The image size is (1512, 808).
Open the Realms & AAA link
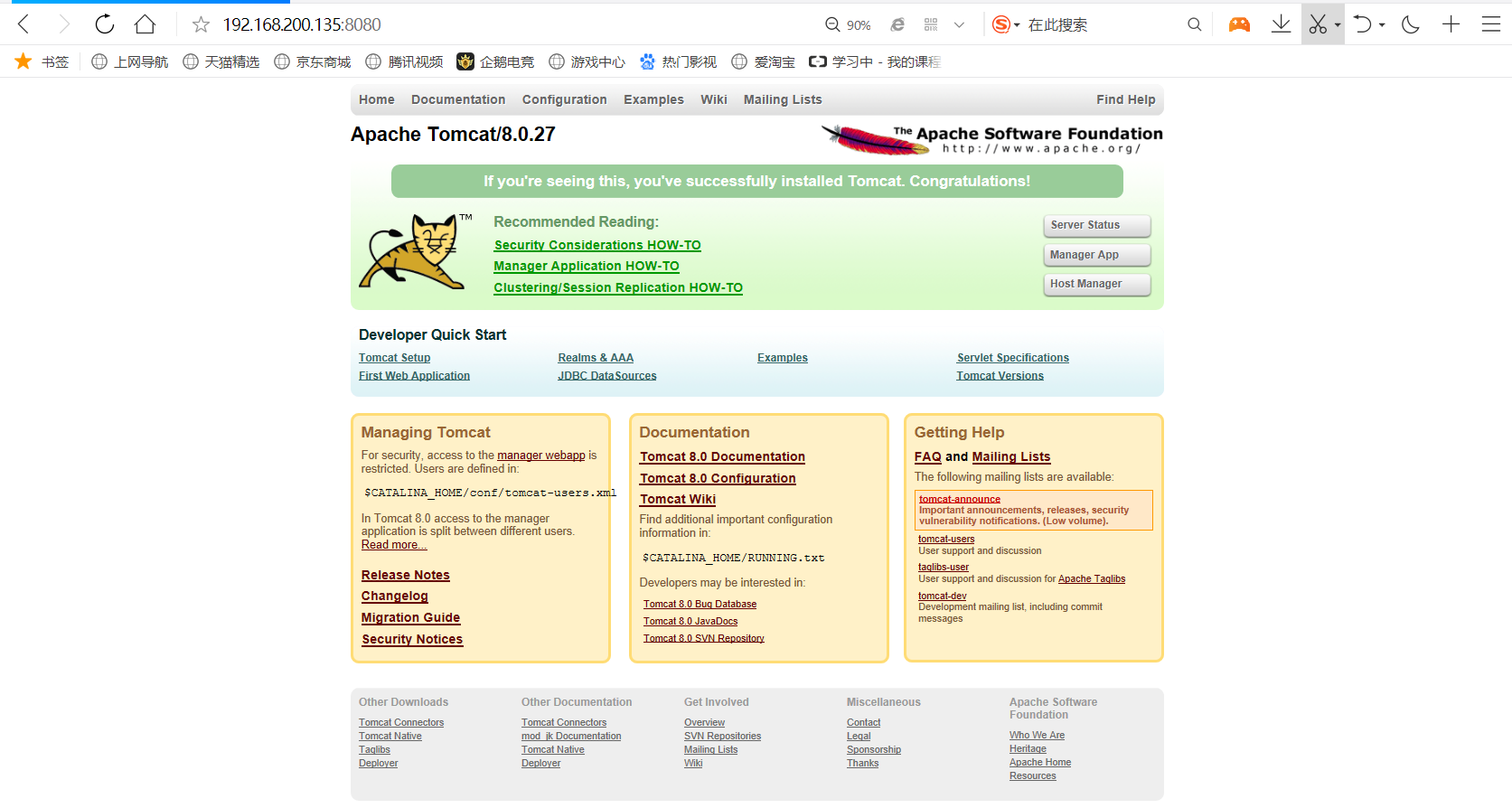tap(596, 358)
